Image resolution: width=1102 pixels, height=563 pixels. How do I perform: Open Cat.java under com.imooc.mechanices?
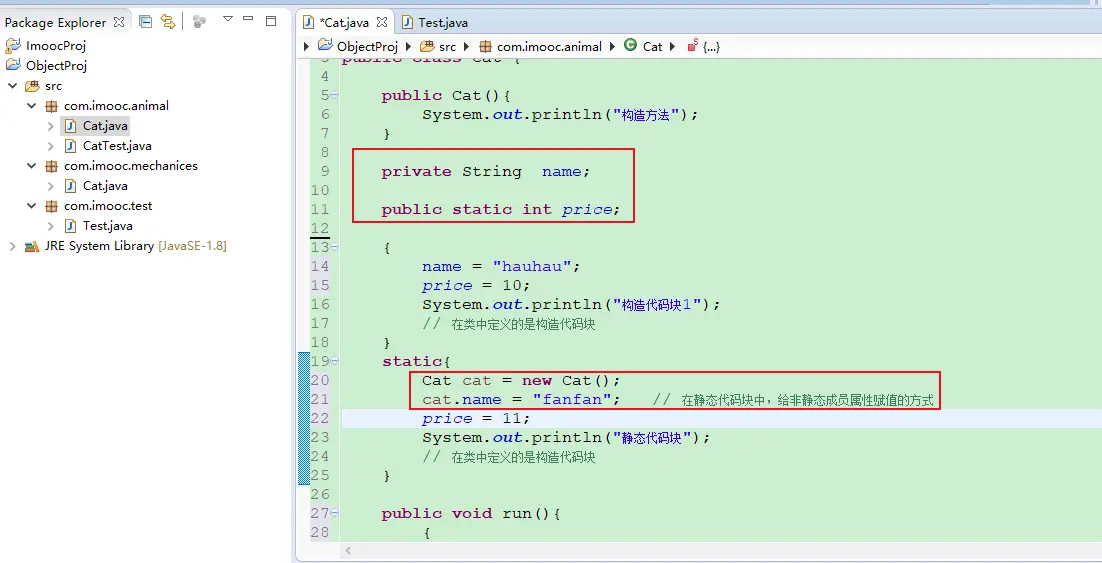click(x=104, y=186)
